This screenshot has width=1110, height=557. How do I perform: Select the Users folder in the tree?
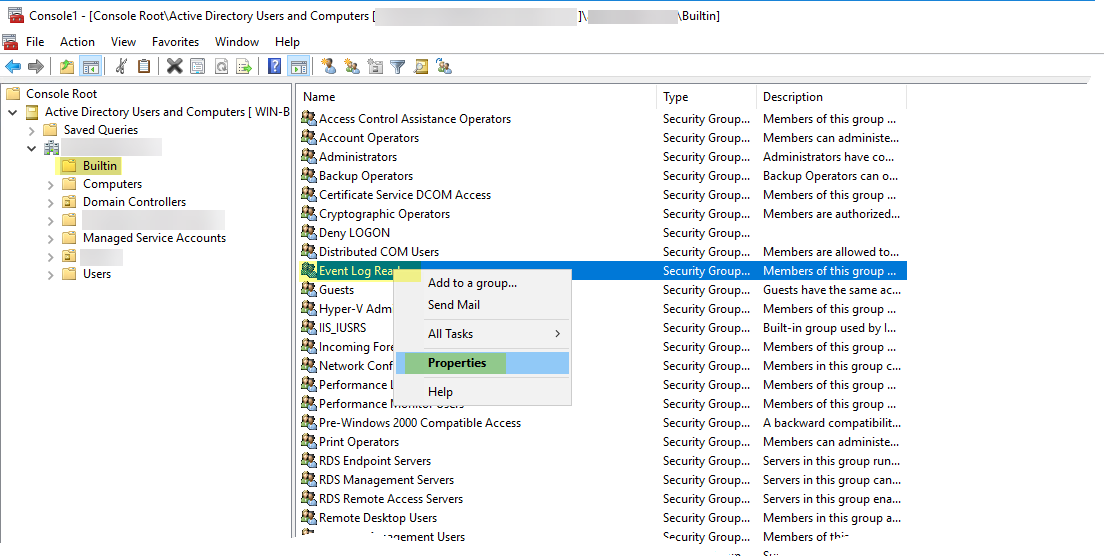click(97, 274)
